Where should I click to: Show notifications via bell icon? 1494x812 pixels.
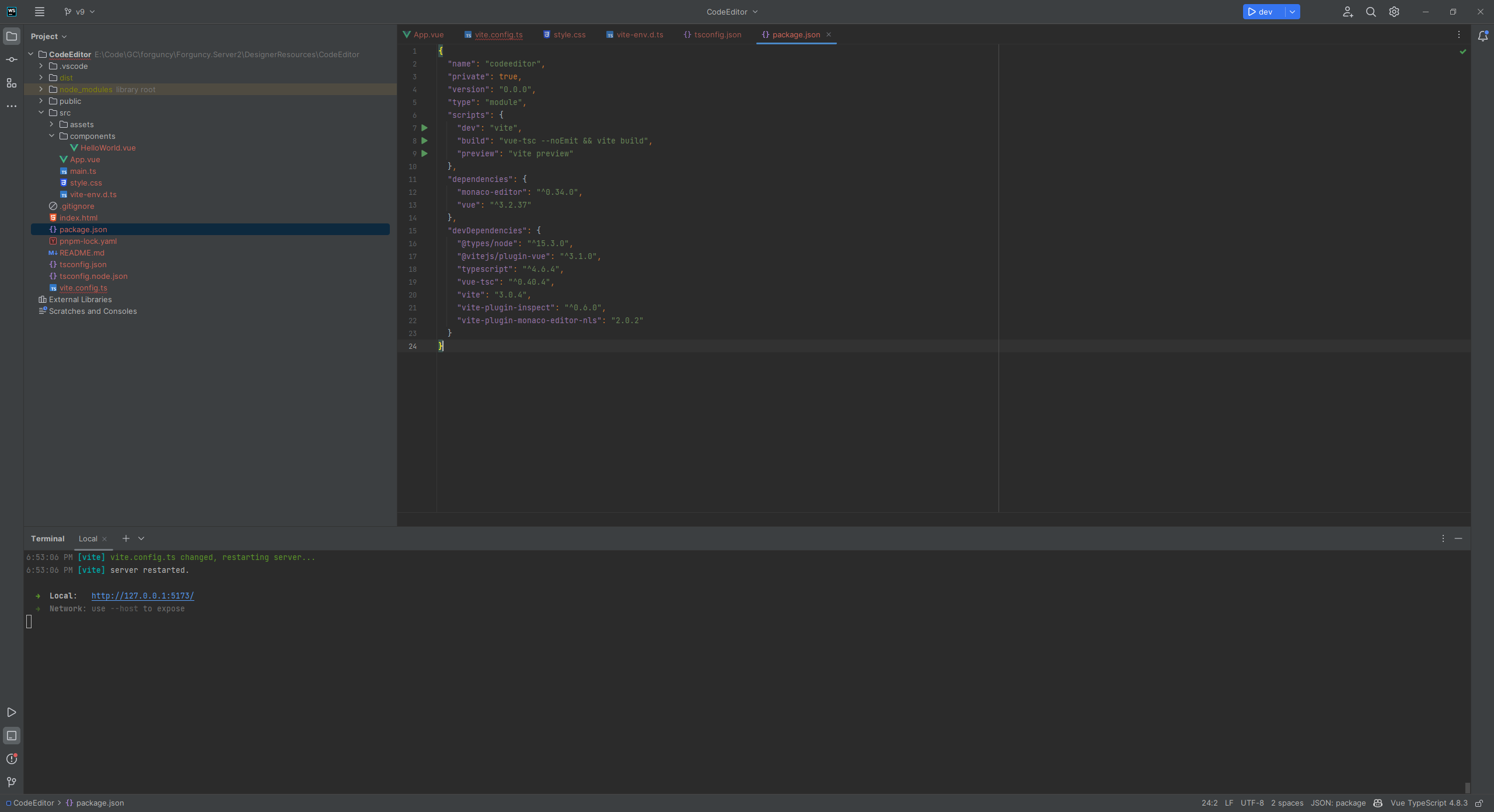[1482, 36]
